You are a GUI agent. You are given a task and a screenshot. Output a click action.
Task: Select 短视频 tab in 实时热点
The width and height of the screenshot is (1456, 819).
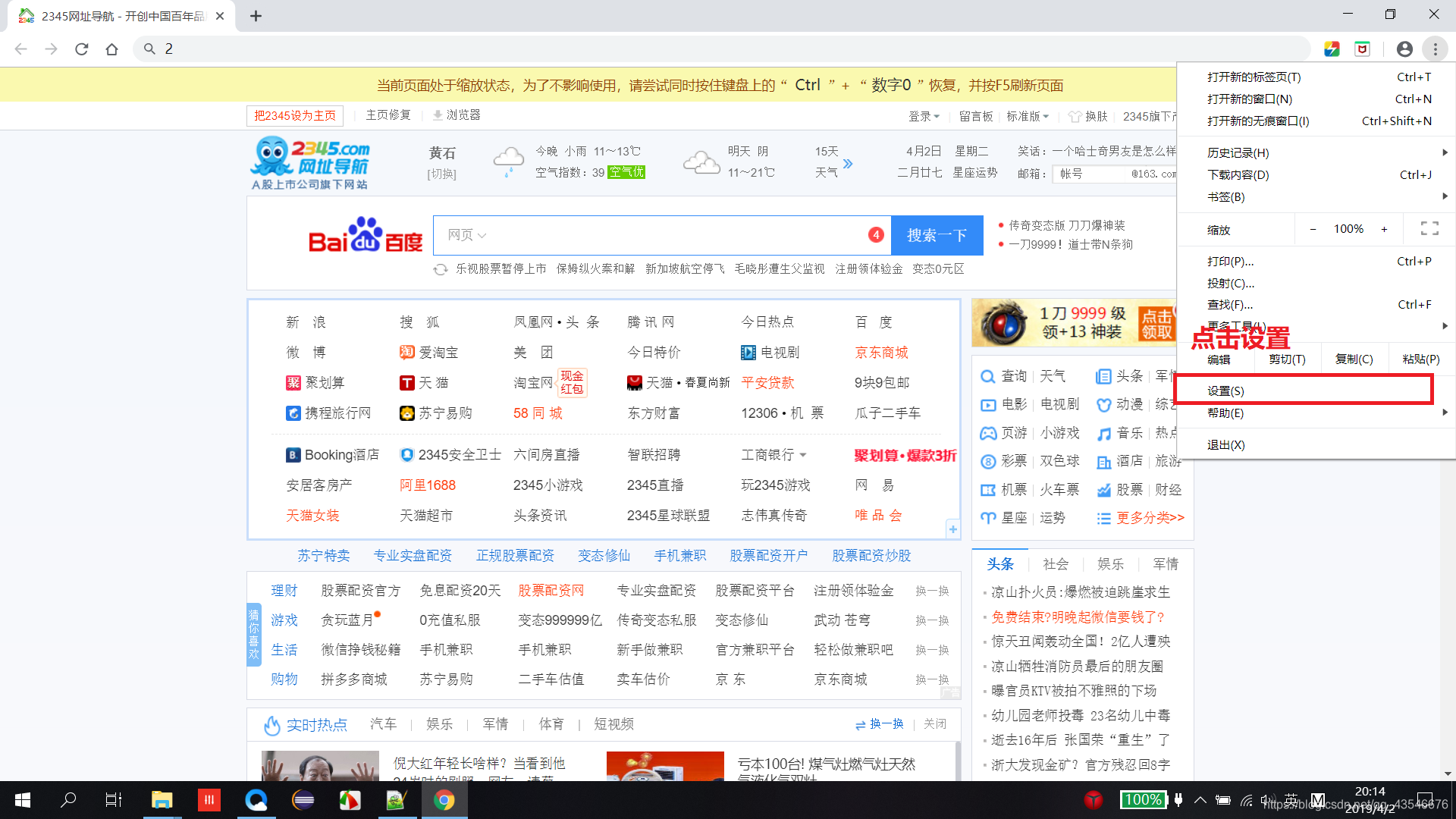[613, 724]
